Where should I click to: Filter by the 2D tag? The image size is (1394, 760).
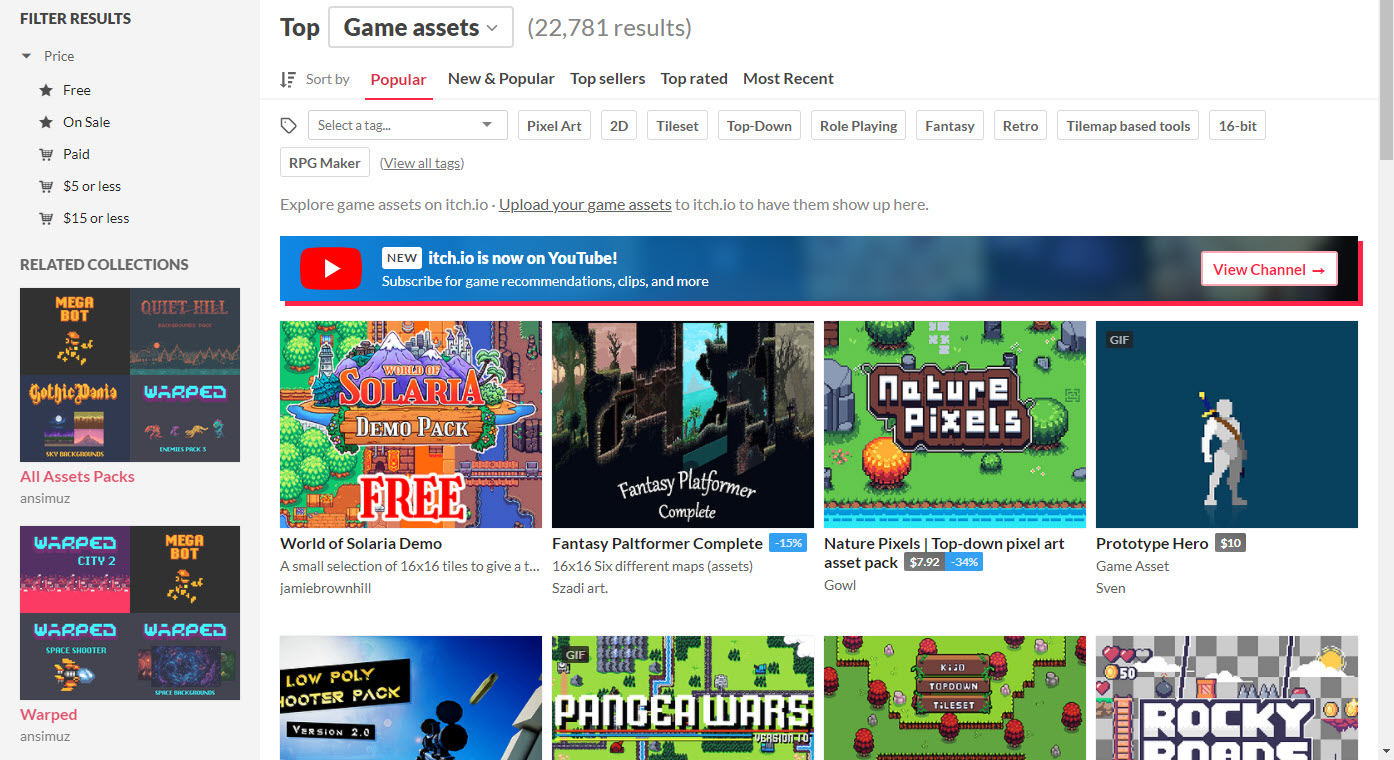619,126
